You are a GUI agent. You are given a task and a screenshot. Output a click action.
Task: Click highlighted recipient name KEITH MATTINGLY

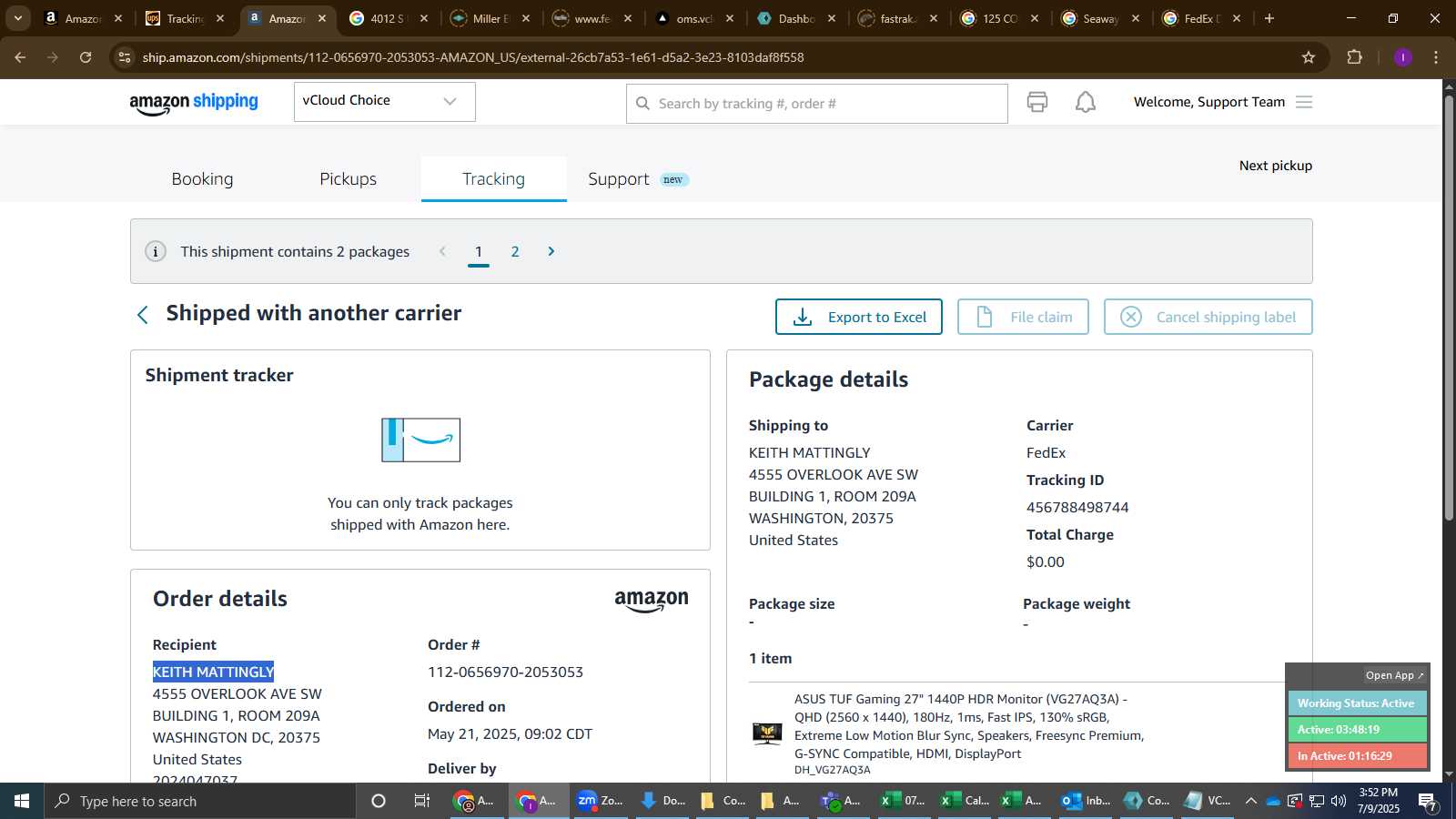213,672
